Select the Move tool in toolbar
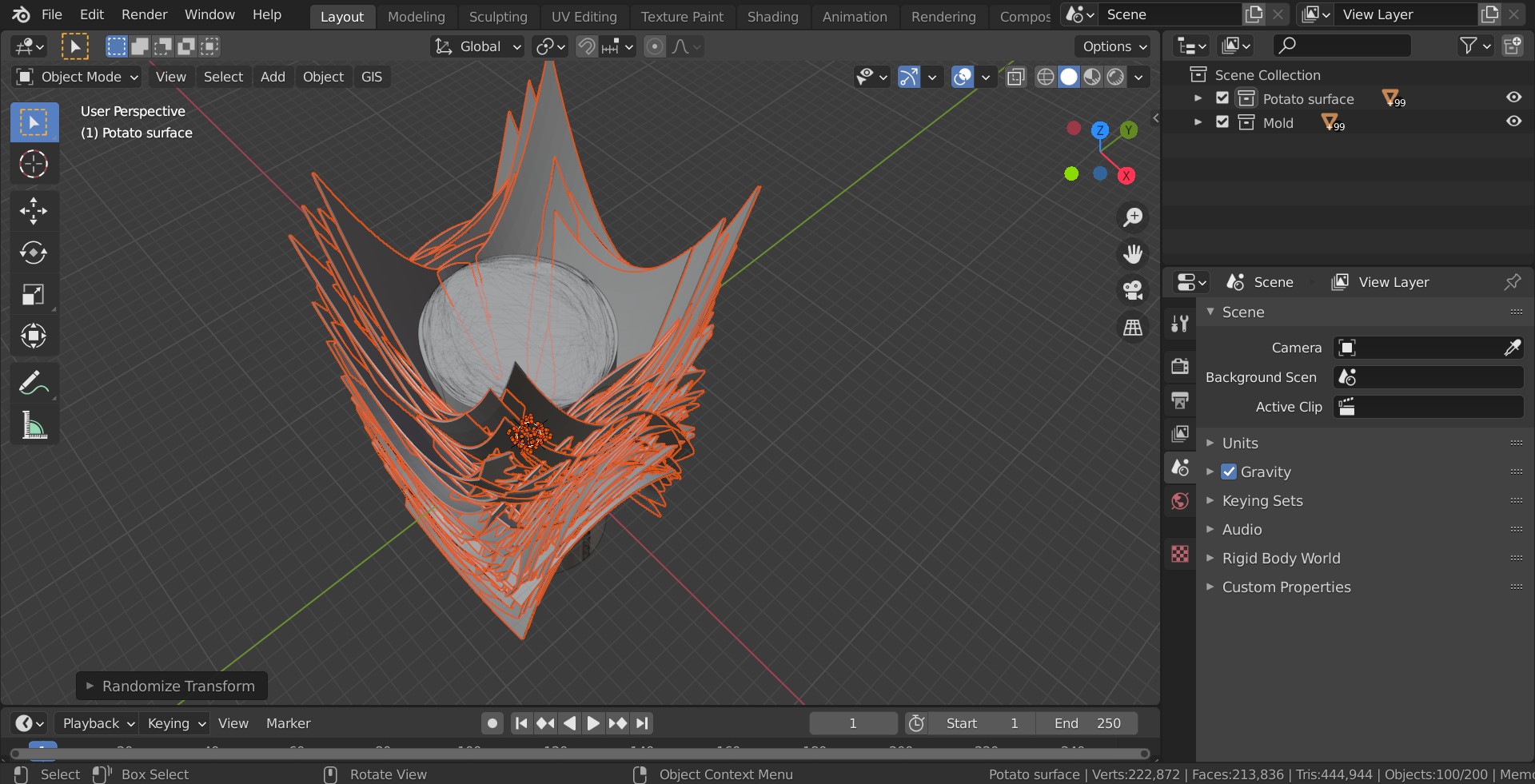 (x=33, y=211)
